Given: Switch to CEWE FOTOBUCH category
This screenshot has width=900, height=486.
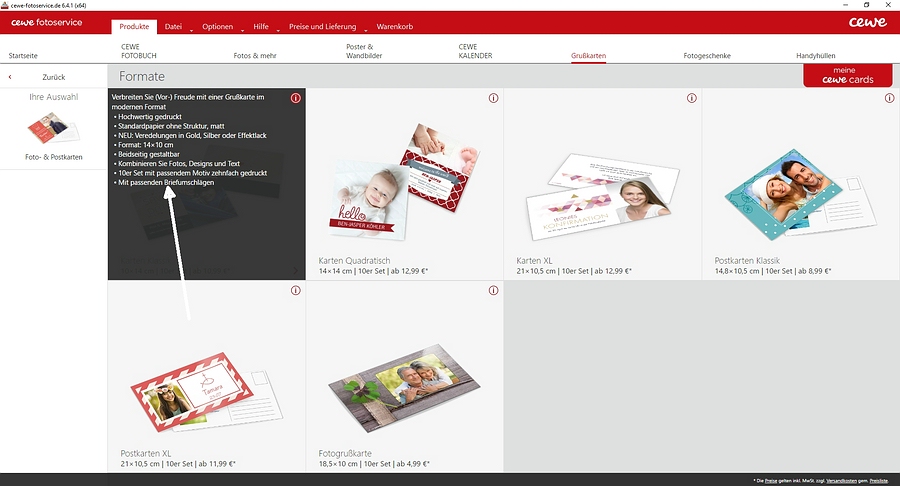Looking at the screenshot, I should (138, 51).
